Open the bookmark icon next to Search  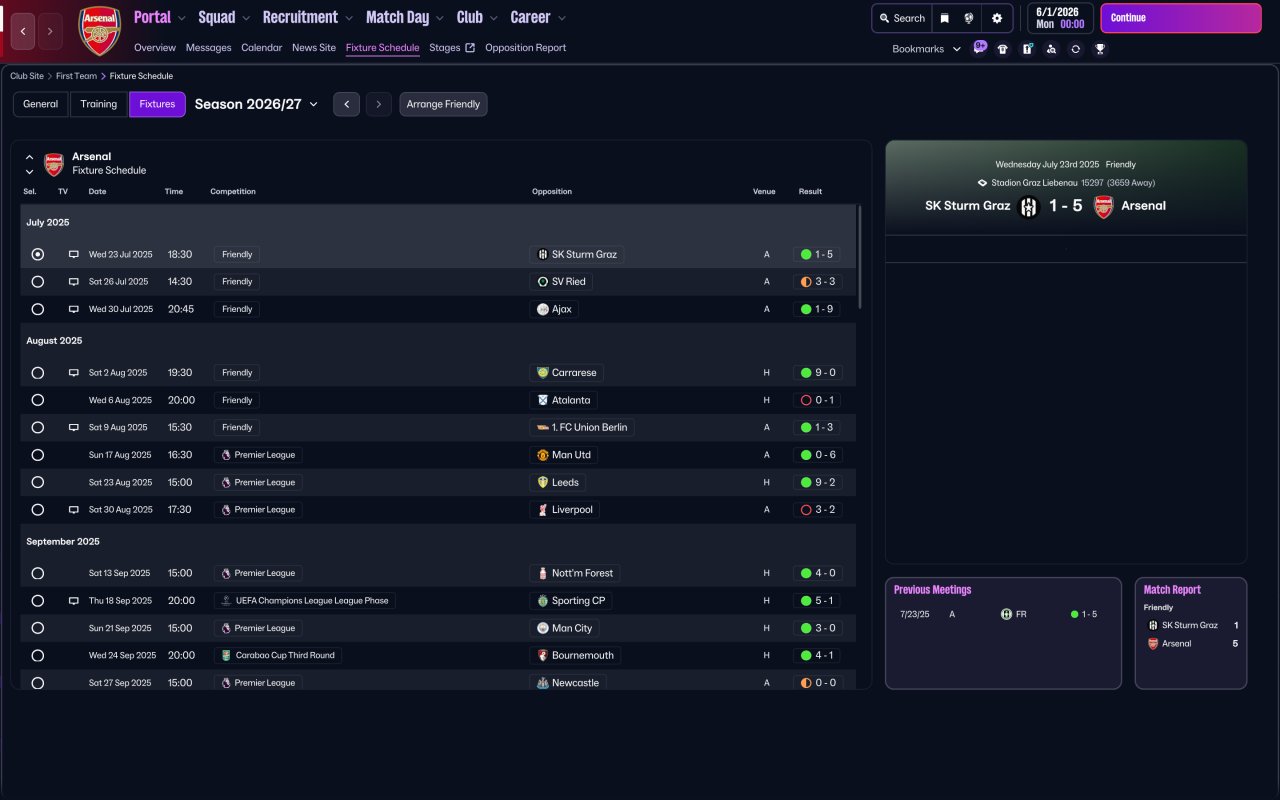pyautogui.click(x=944, y=18)
